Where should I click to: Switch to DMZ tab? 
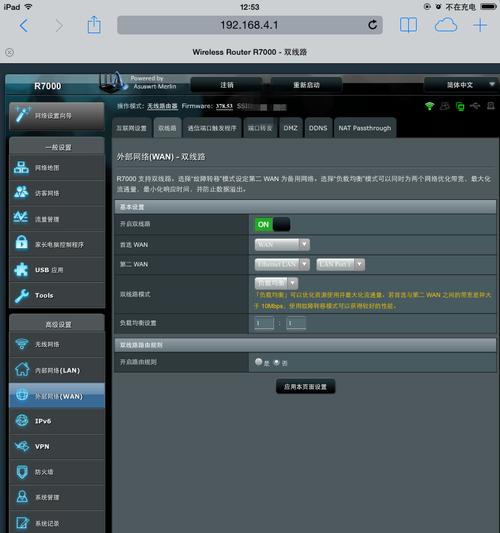[x=290, y=128]
